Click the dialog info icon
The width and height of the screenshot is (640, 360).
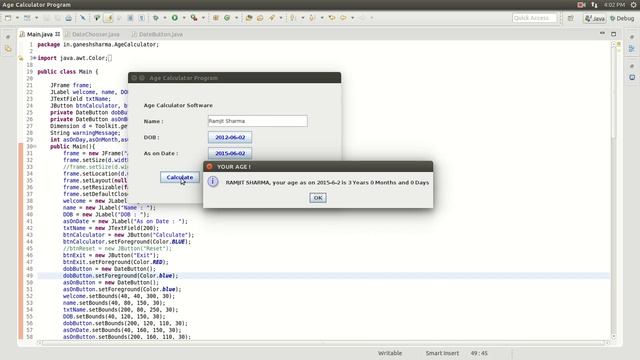[213, 182]
